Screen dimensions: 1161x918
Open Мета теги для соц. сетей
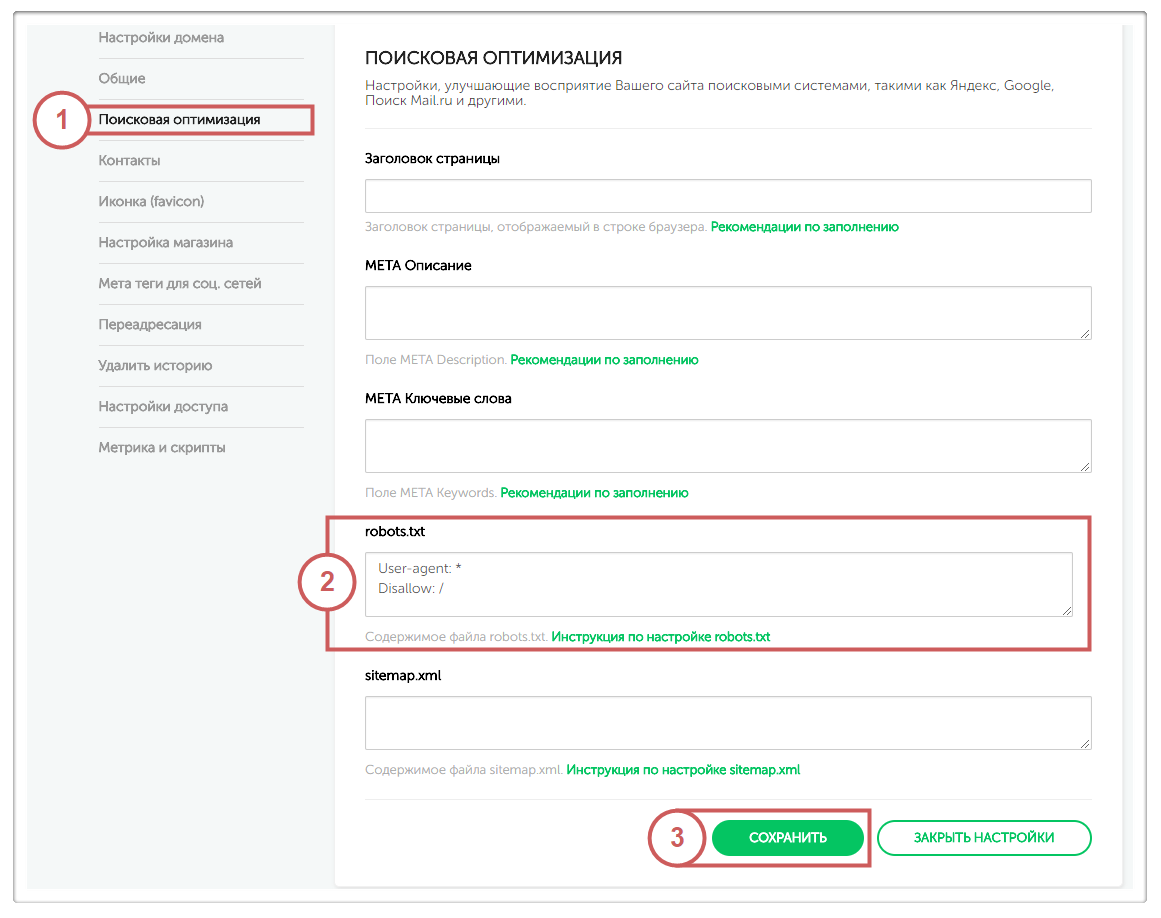[180, 284]
